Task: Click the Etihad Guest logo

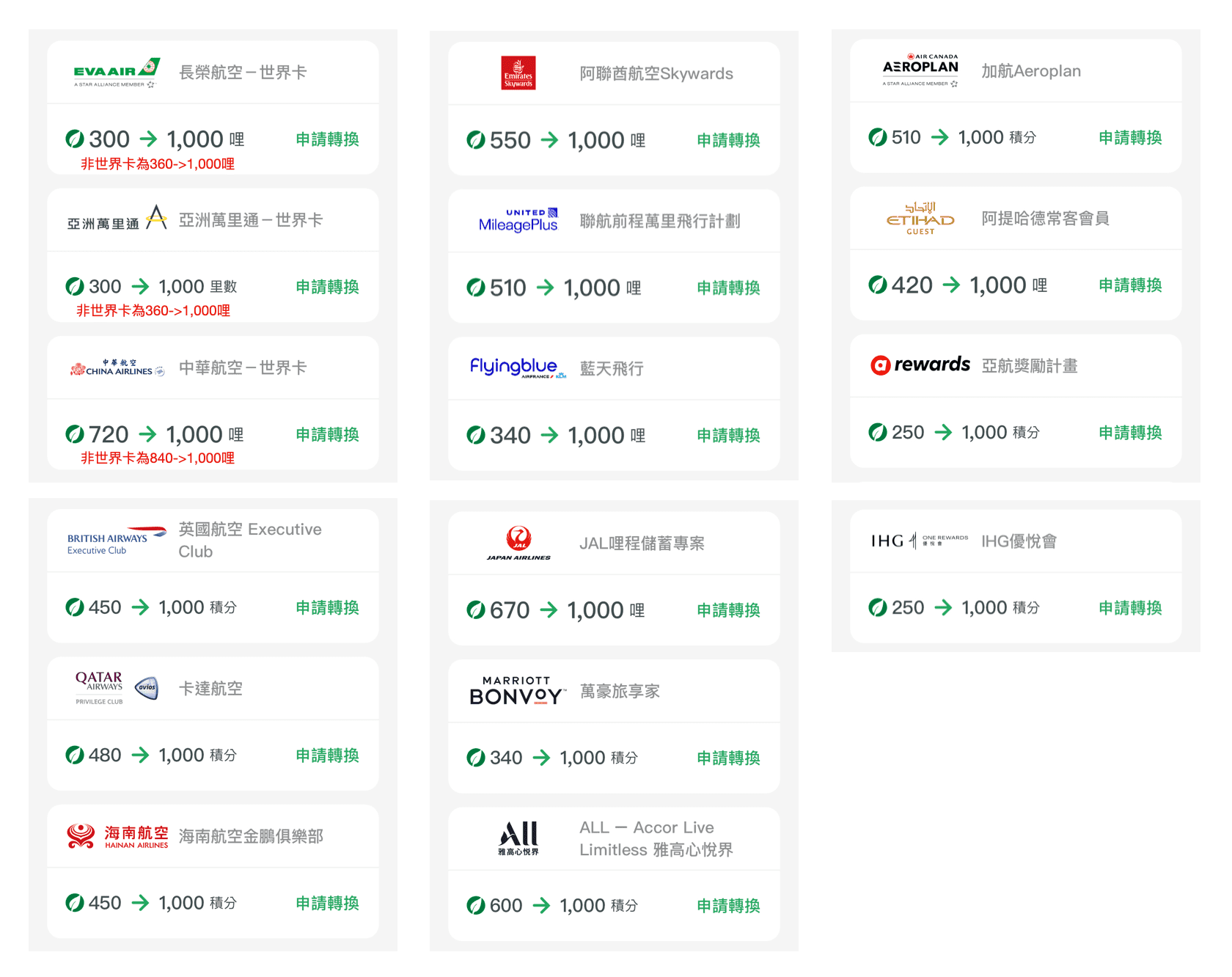Action: pyautogui.click(x=920, y=219)
